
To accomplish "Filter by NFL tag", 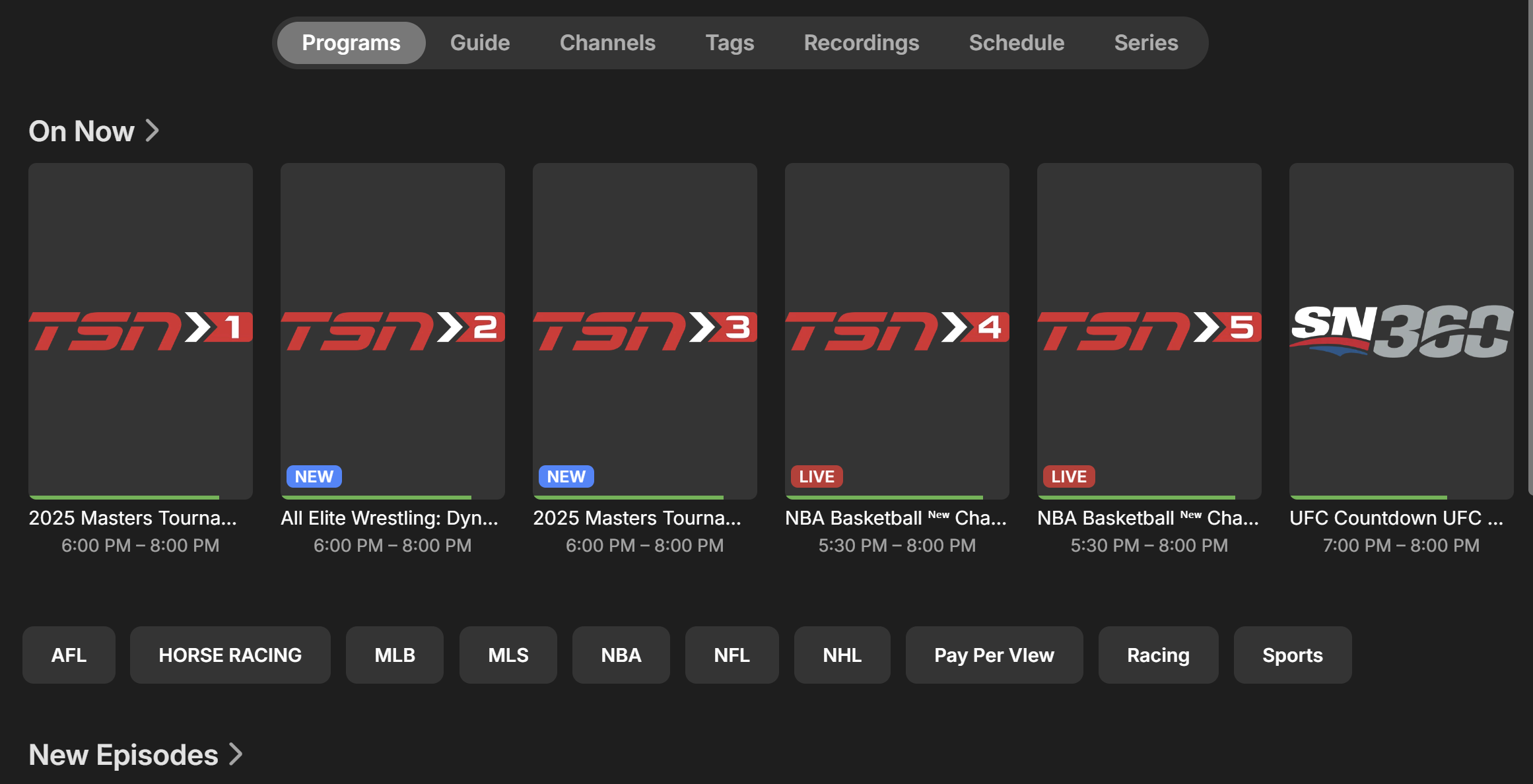I will click(x=732, y=655).
